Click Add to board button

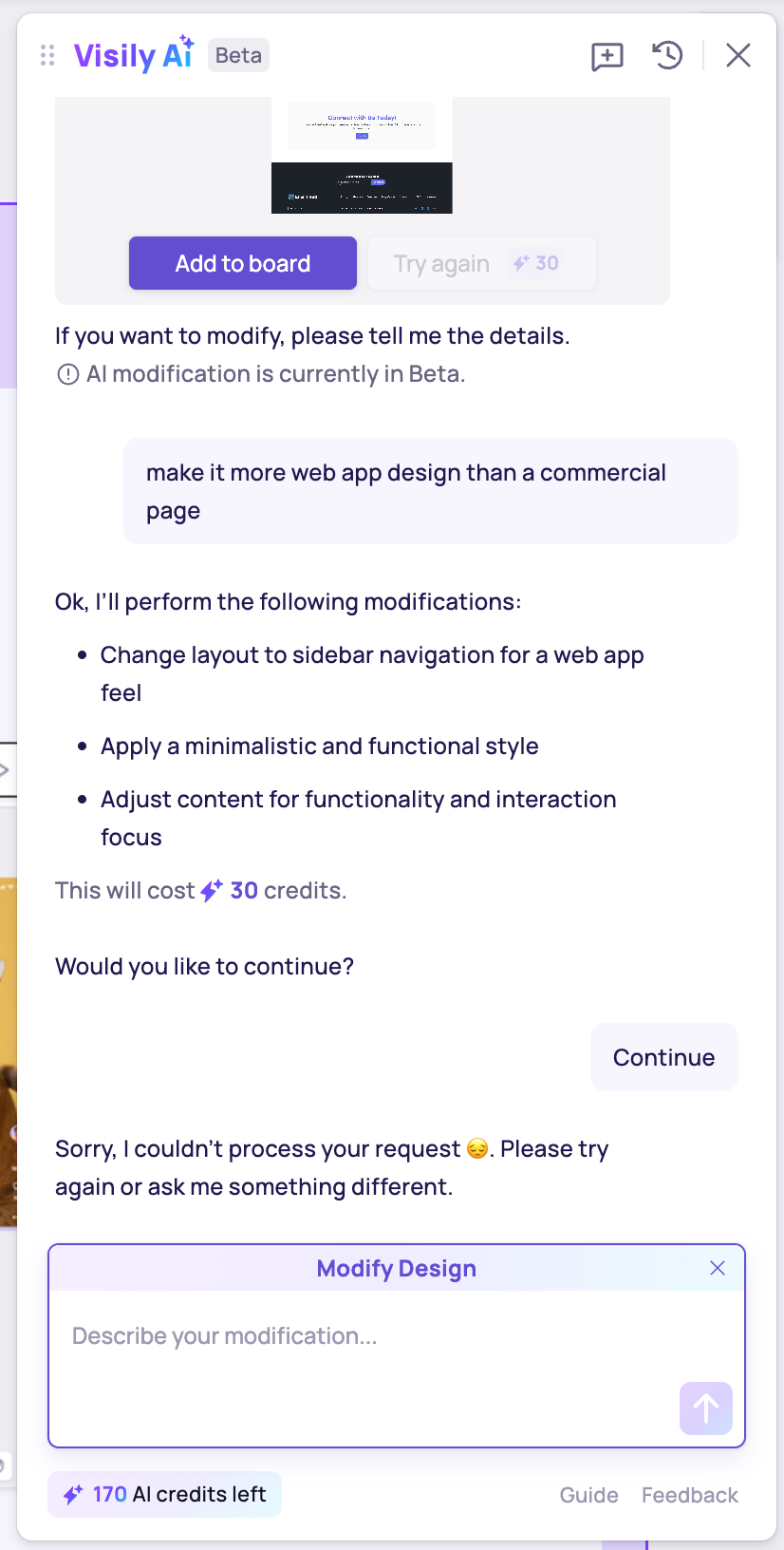click(x=243, y=263)
